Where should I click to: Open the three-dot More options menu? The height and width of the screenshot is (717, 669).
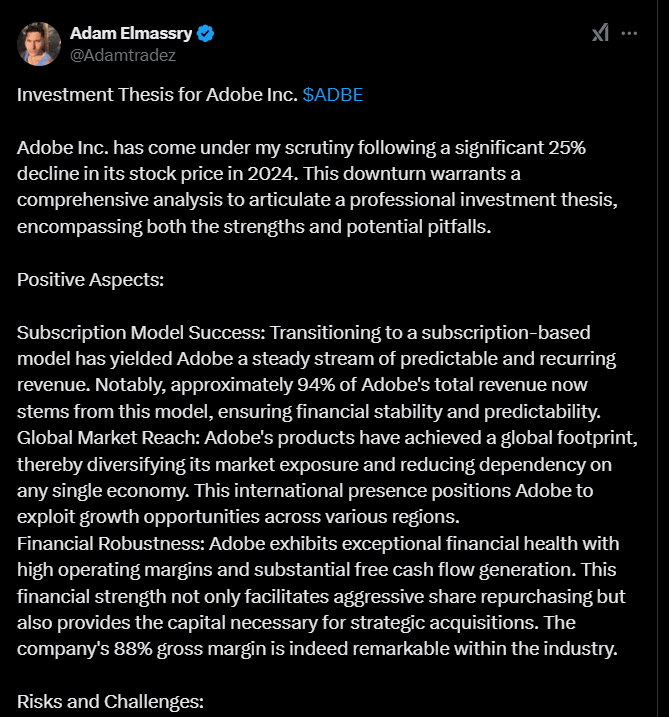tap(629, 33)
